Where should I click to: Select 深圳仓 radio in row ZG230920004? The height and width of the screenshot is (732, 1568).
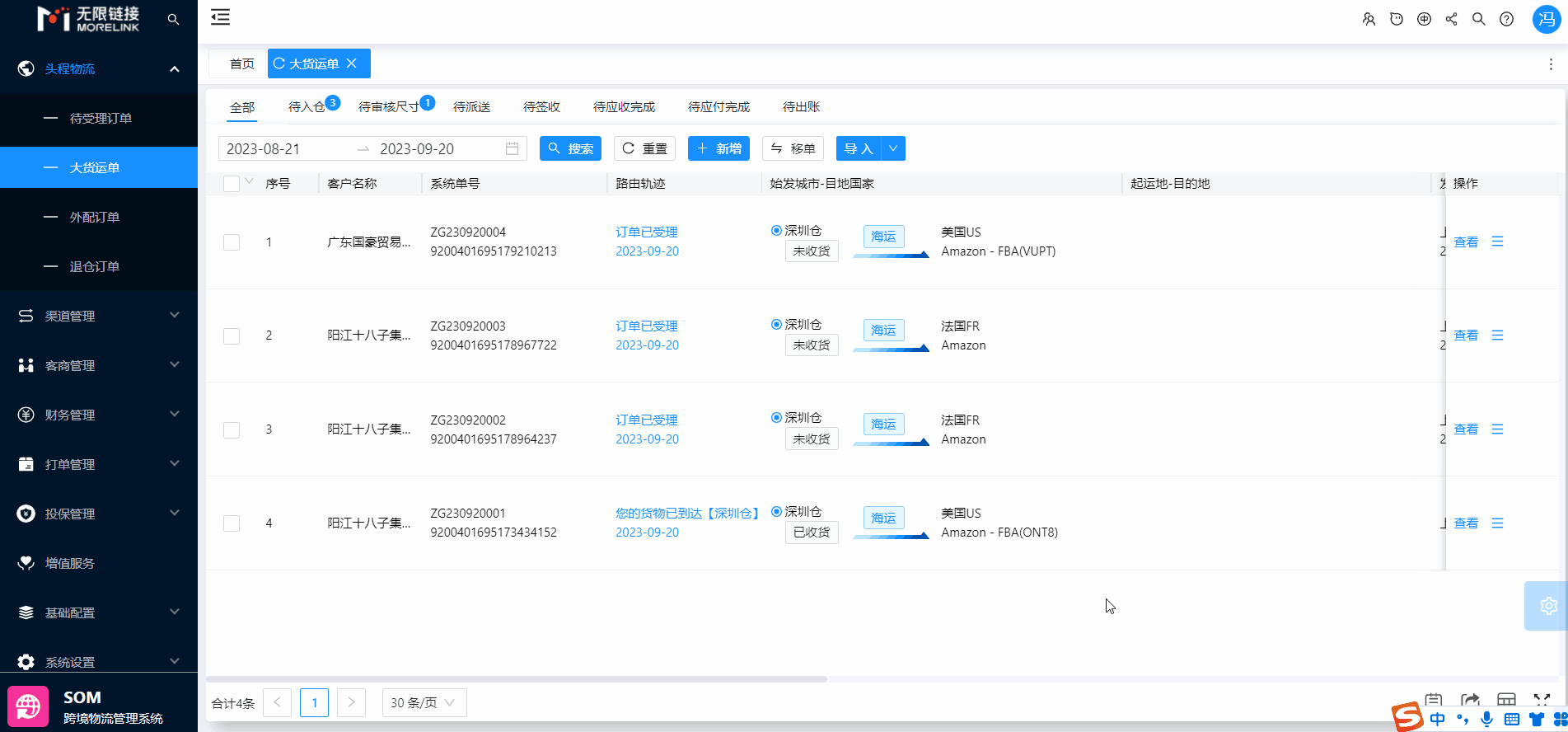coord(776,231)
